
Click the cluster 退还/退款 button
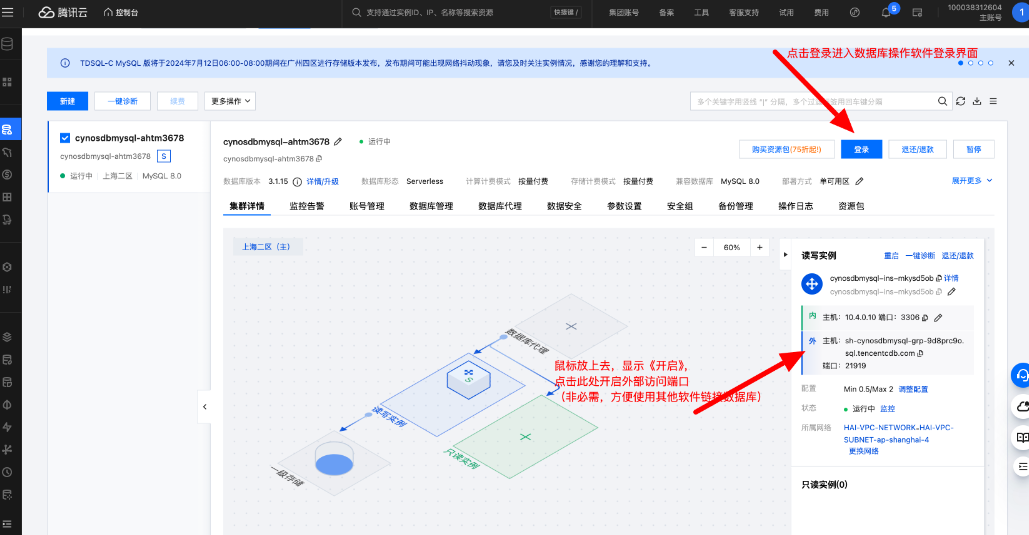pyautogui.click(x=917, y=150)
